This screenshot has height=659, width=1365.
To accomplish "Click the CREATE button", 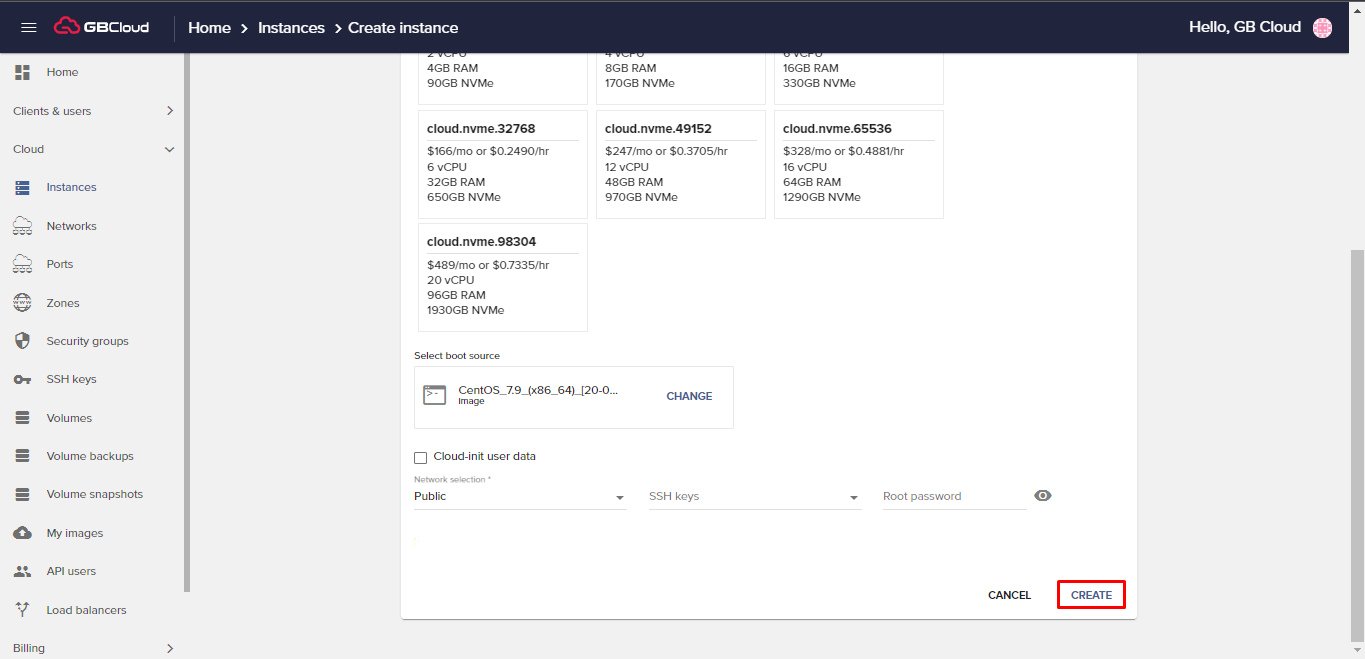I will tap(1090, 594).
